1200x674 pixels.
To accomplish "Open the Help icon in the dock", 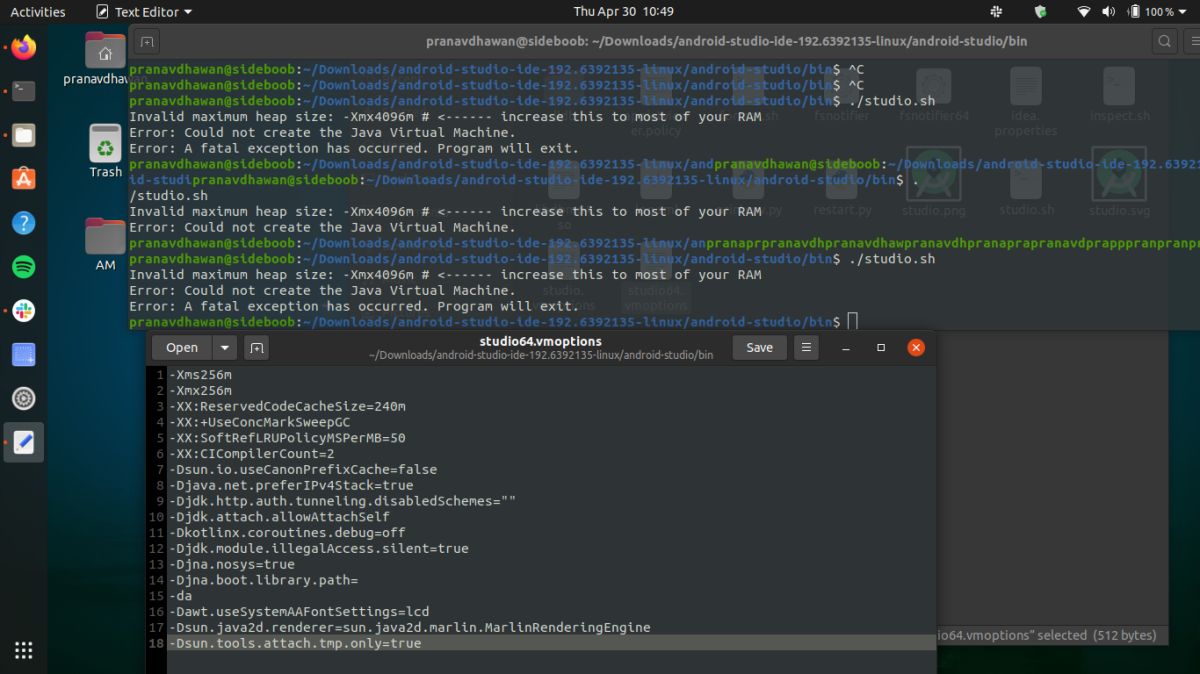I will (24, 223).
